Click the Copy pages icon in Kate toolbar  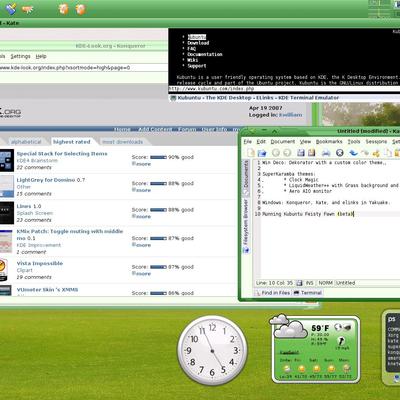388,153
